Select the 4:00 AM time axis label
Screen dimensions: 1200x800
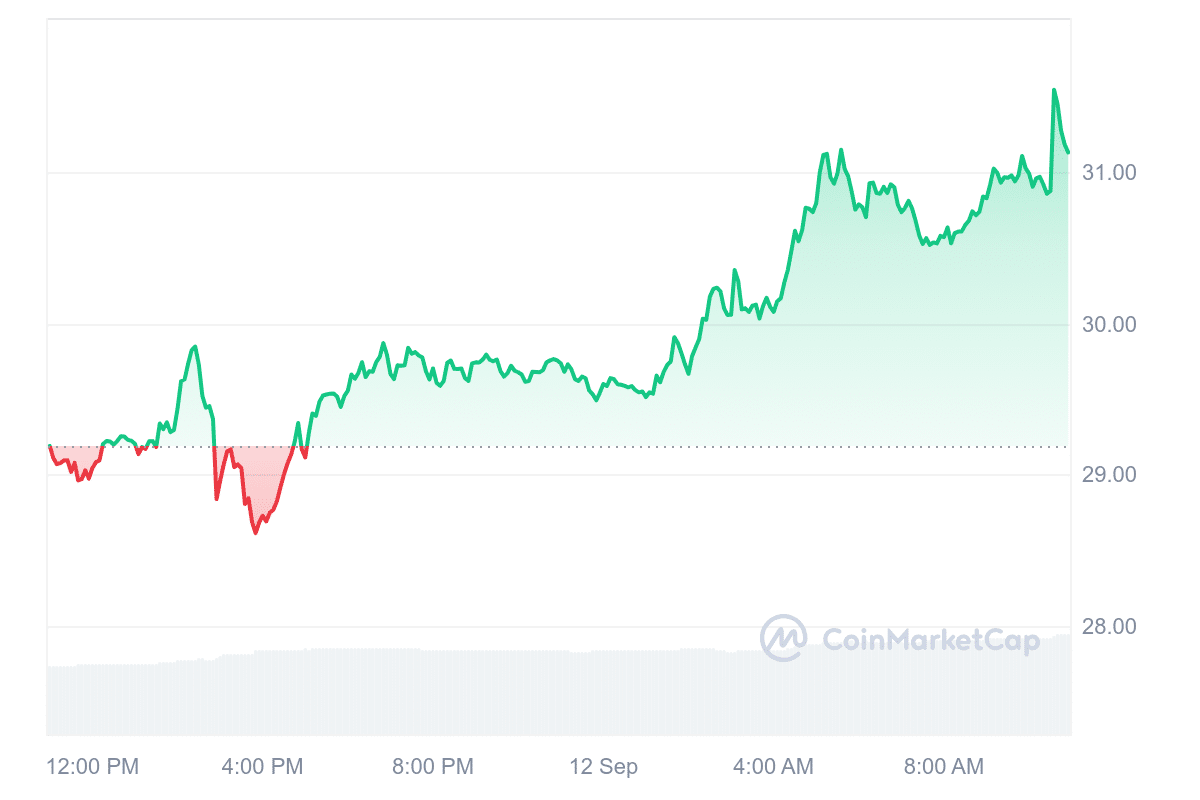click(x=773, y=767)
